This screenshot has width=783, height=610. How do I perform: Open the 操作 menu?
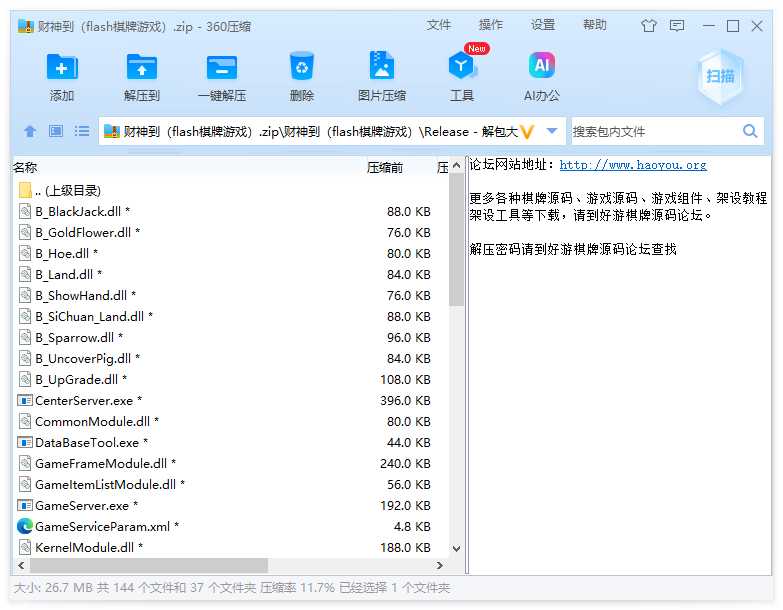(x=491, y=25)
